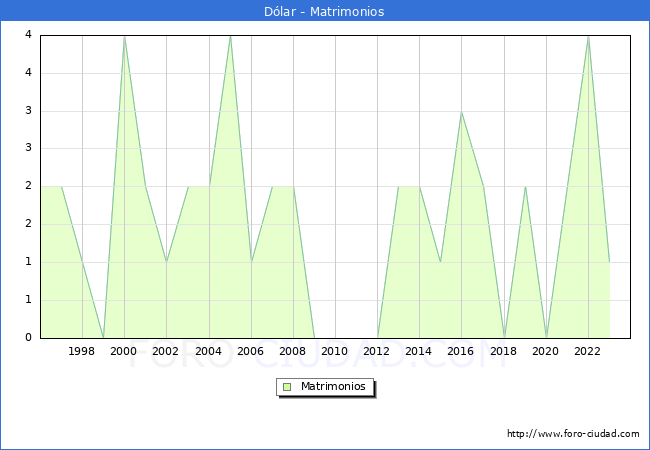Click the 2010 year on the axis
650x450 pixels.
[x=335, y=351]
